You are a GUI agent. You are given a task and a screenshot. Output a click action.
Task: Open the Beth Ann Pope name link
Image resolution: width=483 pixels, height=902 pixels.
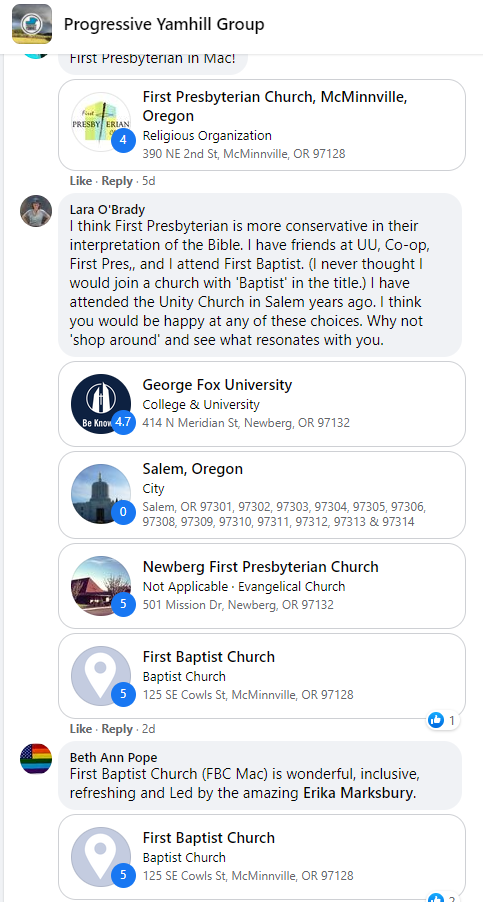click(x=113, y=757)
